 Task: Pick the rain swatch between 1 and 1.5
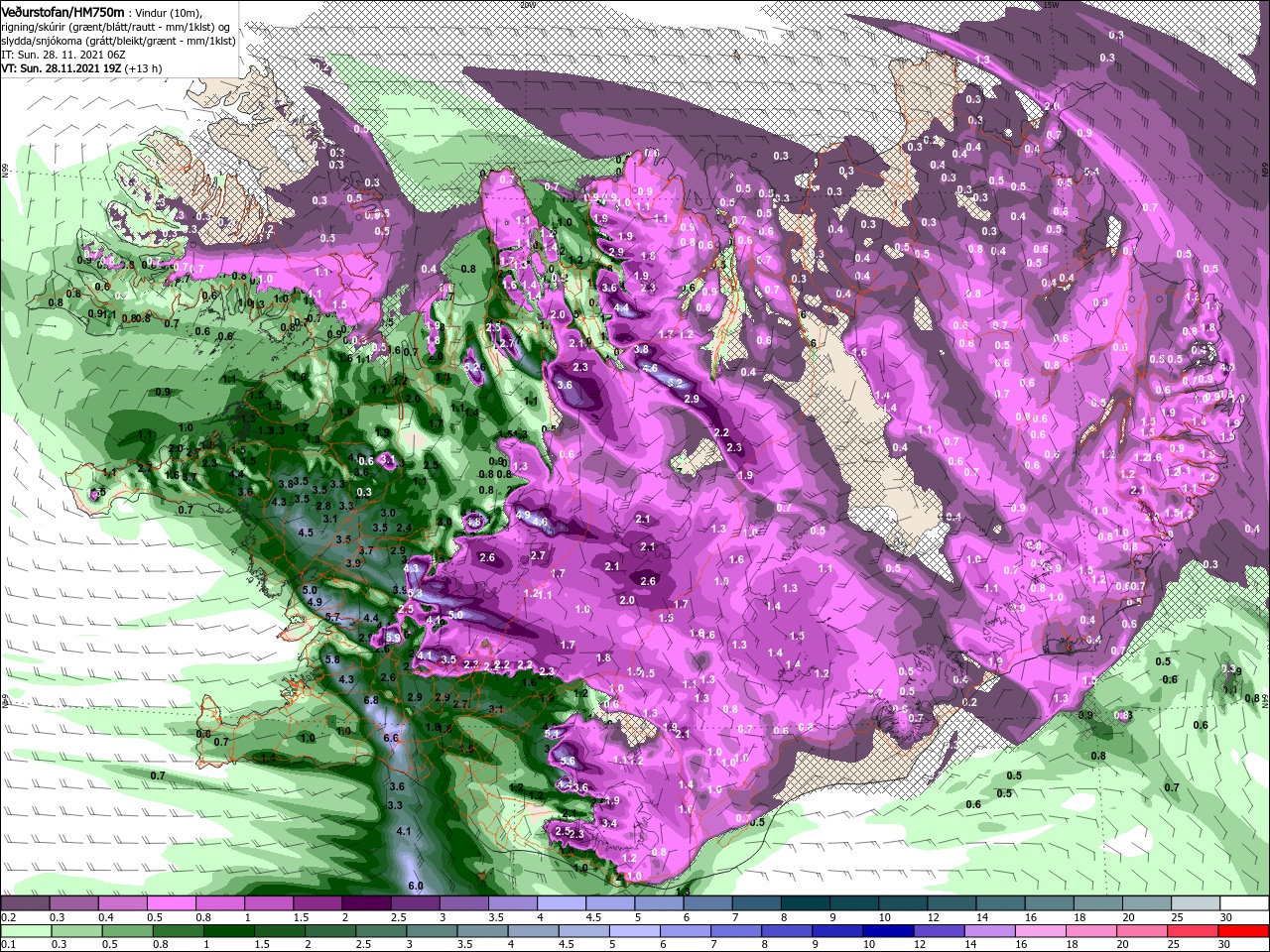pos(228,931)
